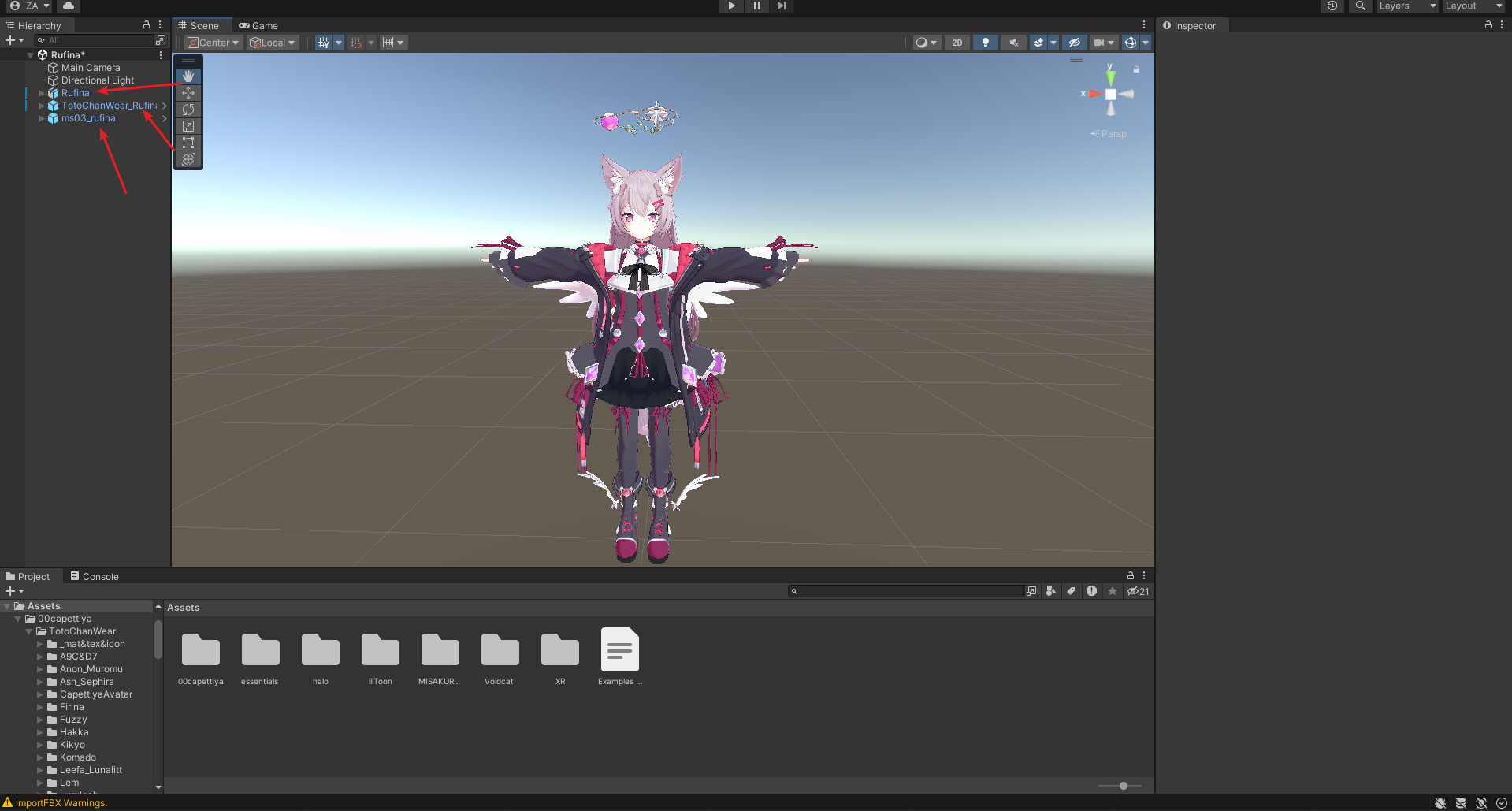Click the Pause button
The height and width of the screenshot is (811, 1512).
click(x=756, y=6)
